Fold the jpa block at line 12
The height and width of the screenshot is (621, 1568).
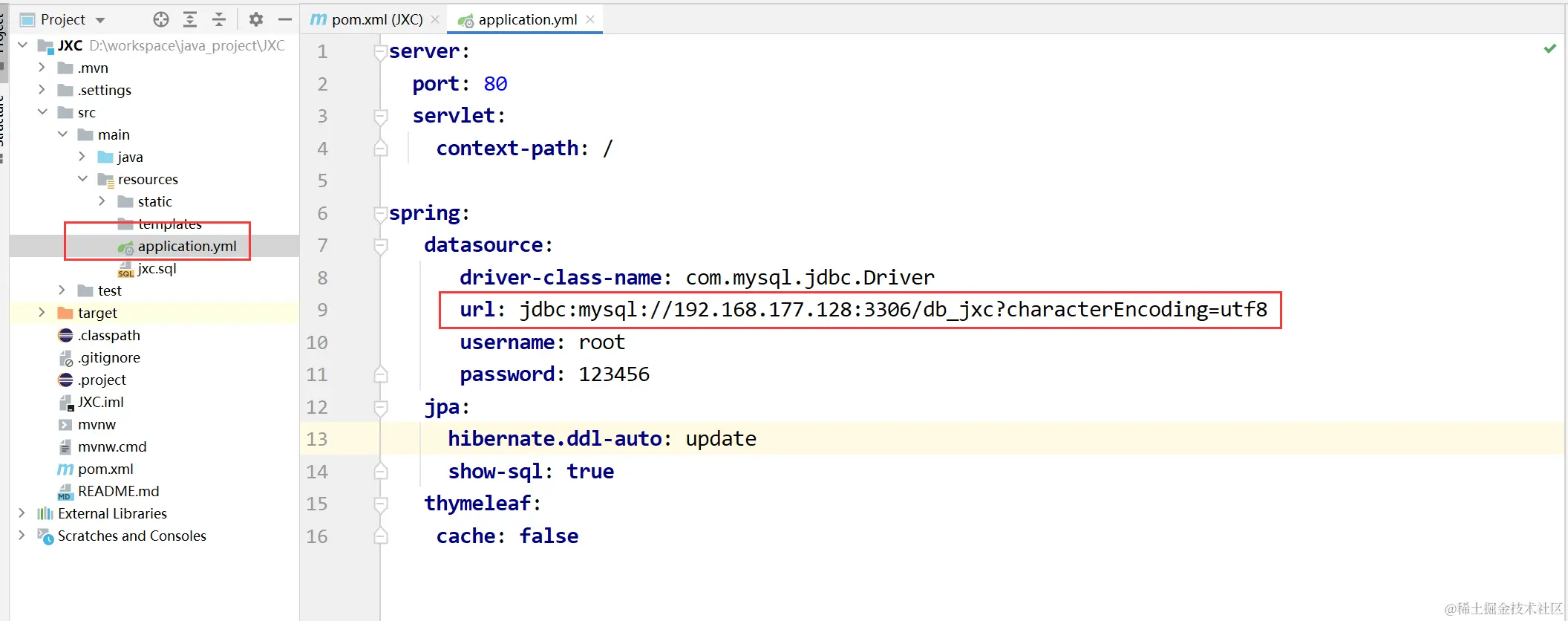coord(380,407)
